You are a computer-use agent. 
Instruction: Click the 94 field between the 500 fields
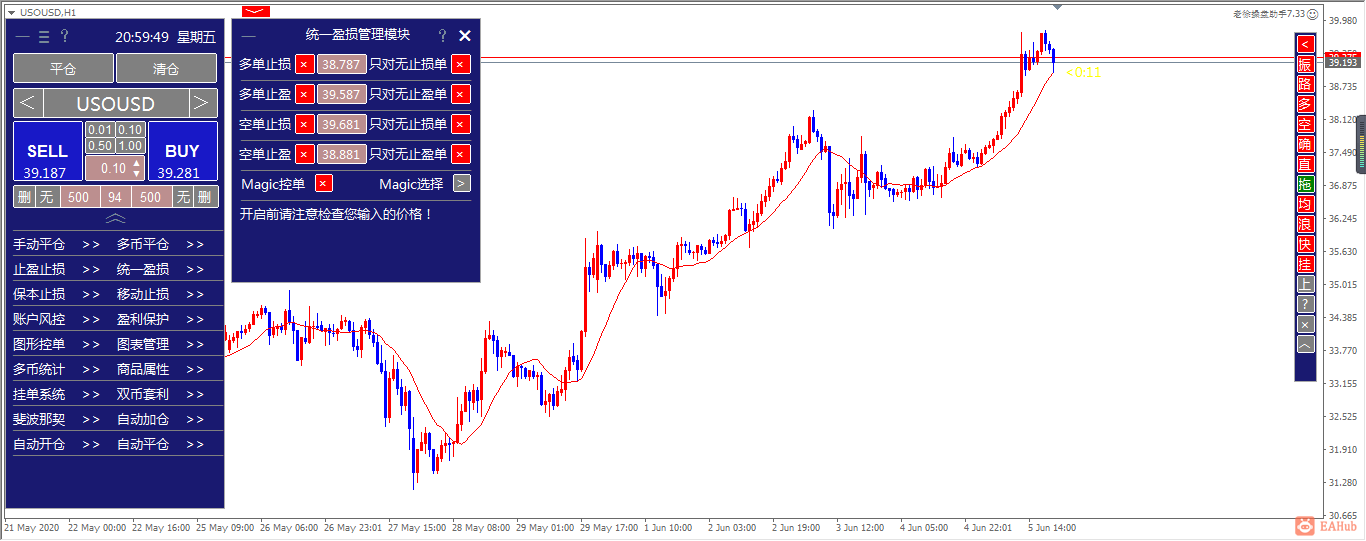115,198
